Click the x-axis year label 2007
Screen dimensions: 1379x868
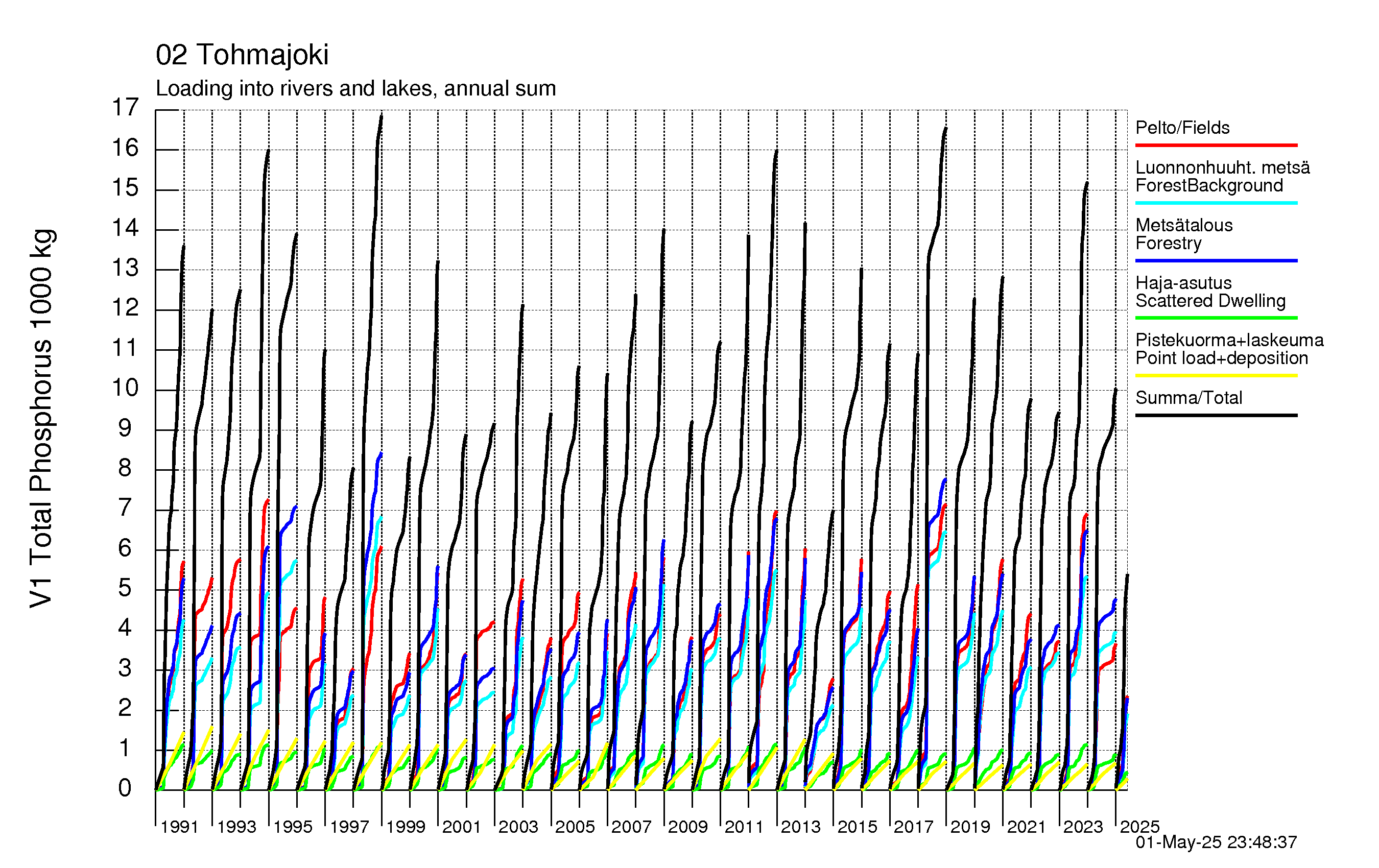(x=631, y=827)
